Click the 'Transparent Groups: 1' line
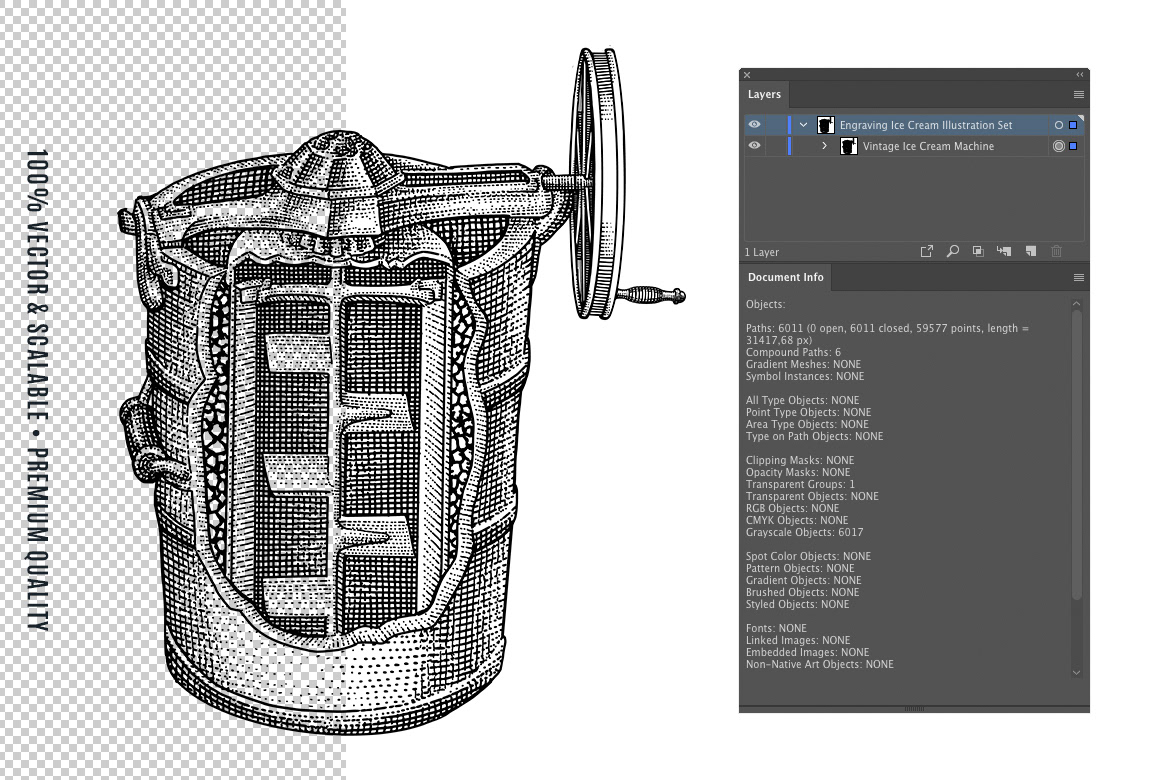Viewport: 1170px width, 780px height. [800, 484]
